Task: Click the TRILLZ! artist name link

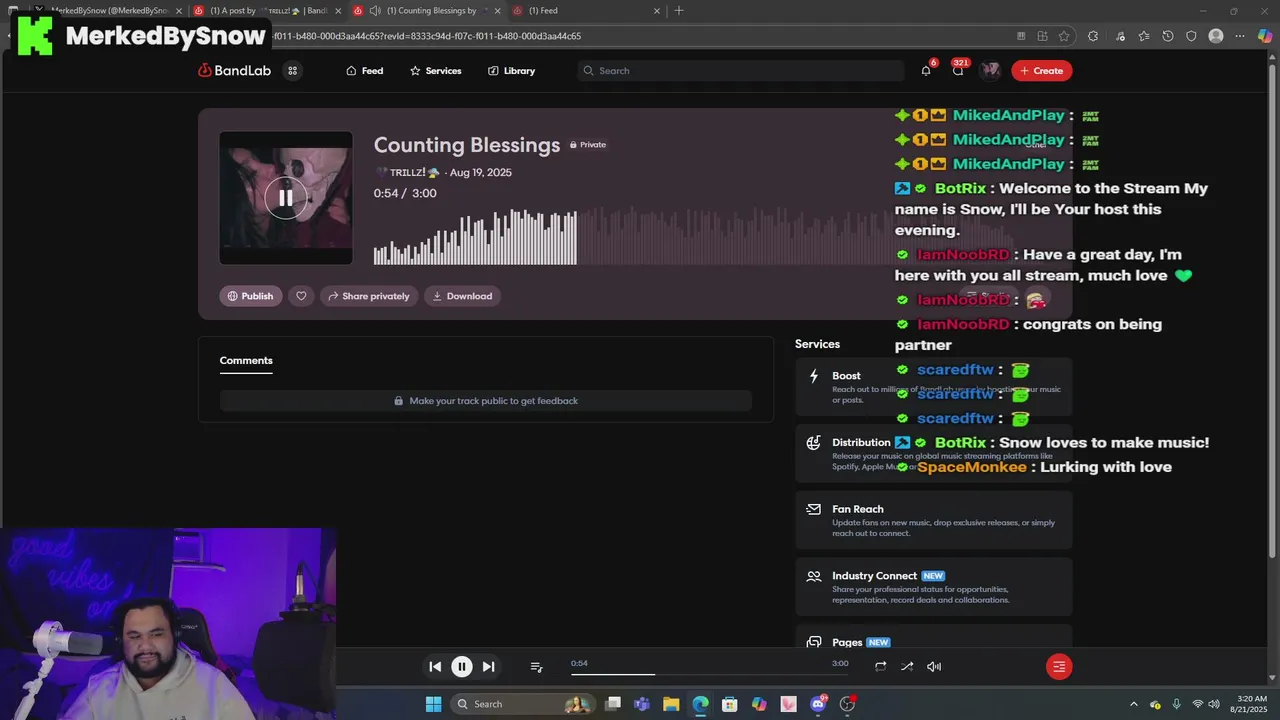Action: pos(407,173)
